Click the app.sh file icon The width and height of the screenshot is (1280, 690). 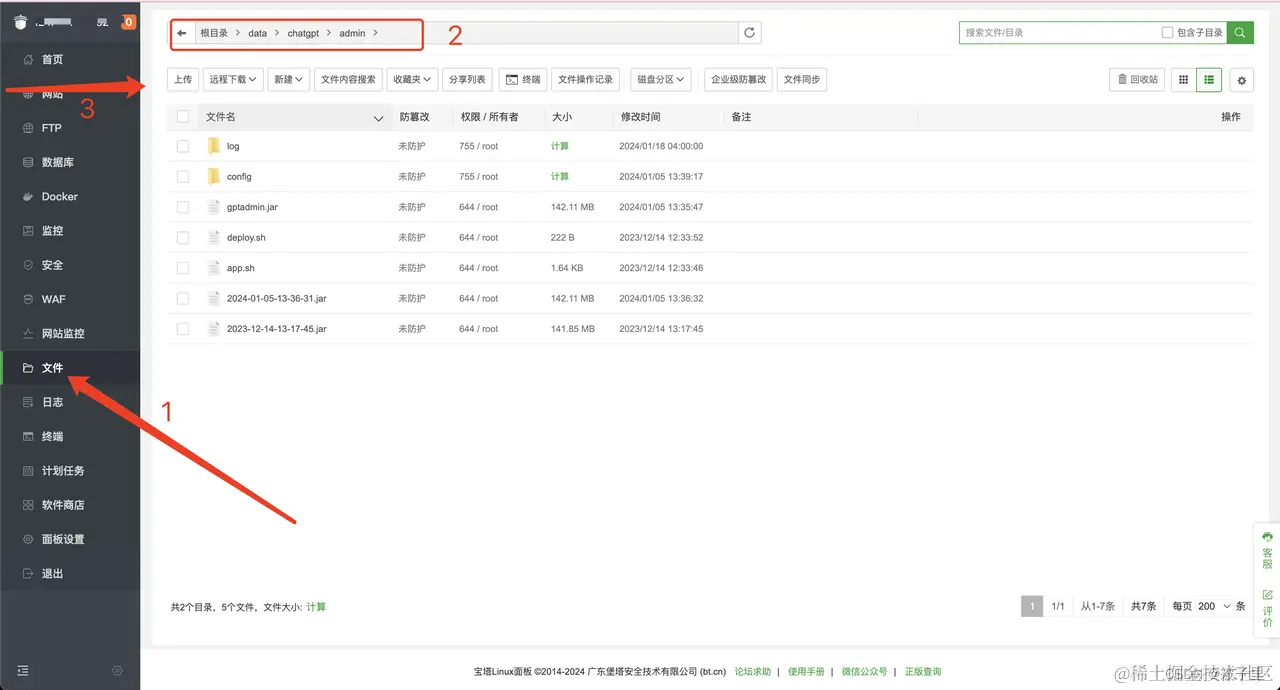click(x=213, y=268)
